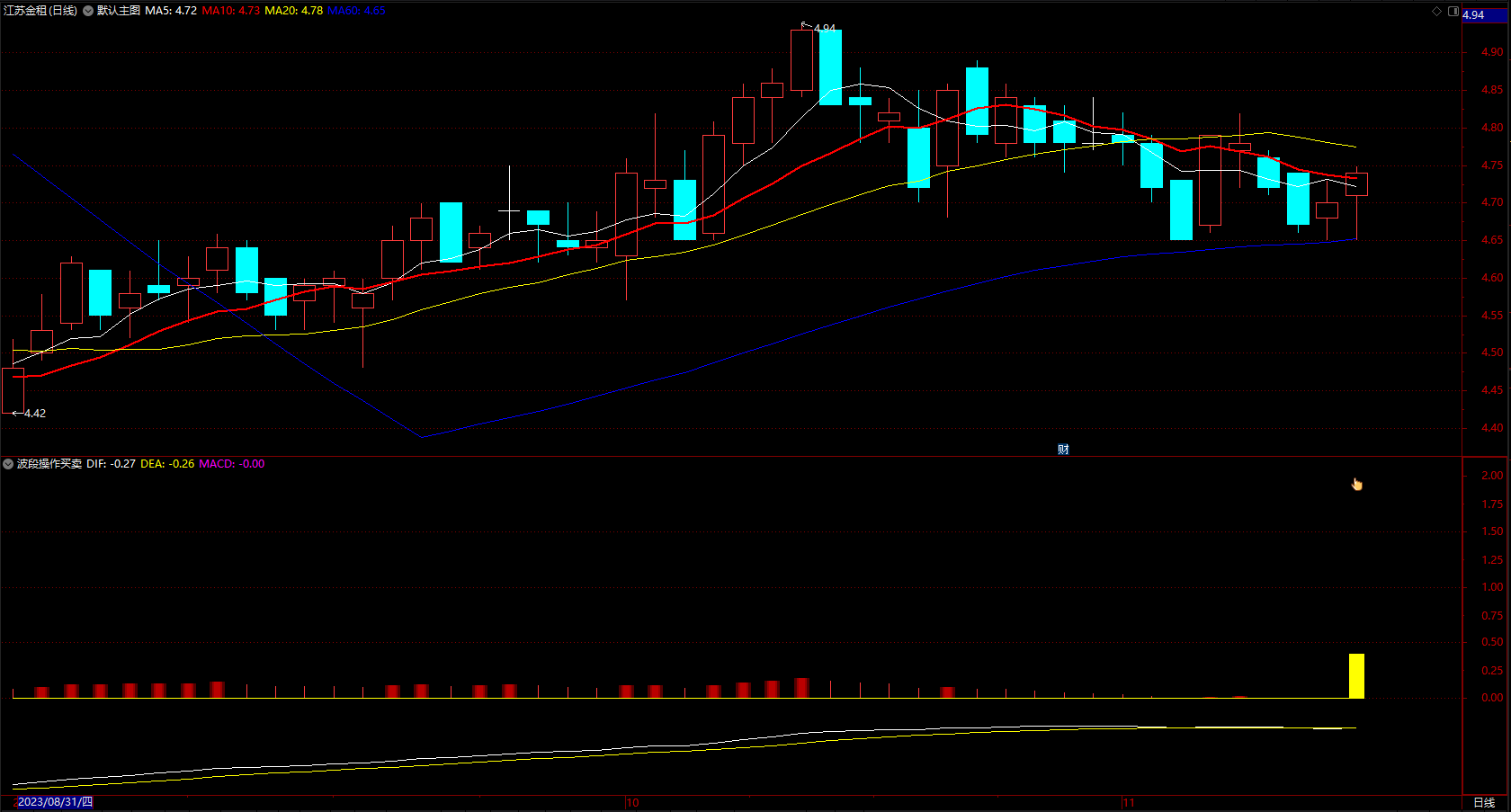Click the 4.40 price axis label
Viewport: 1511px width, 812px height.
tap(1492, 428)
